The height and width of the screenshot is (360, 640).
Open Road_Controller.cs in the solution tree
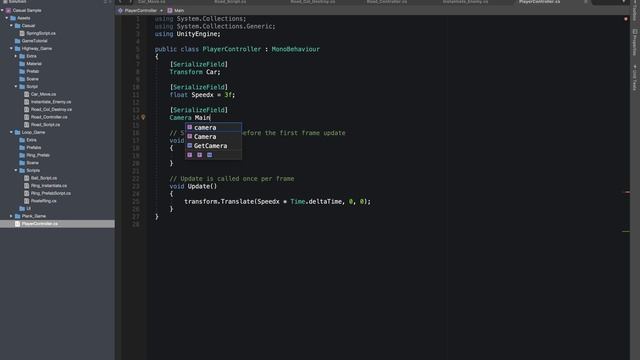pos(49,117)
